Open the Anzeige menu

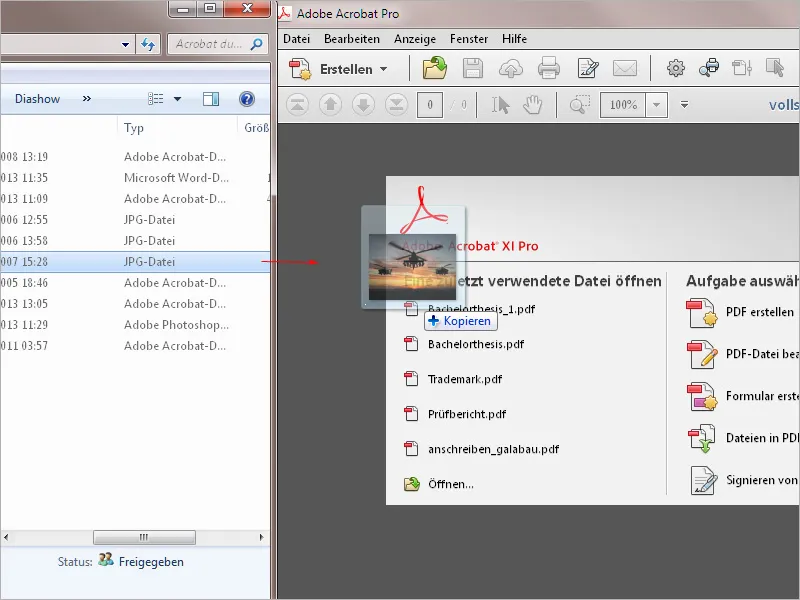click(x=415, y=39)
